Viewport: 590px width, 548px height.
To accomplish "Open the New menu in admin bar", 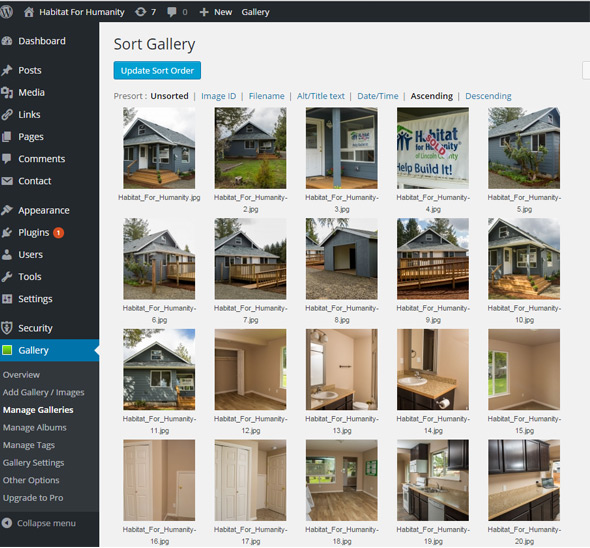I will tap(223, 12).
